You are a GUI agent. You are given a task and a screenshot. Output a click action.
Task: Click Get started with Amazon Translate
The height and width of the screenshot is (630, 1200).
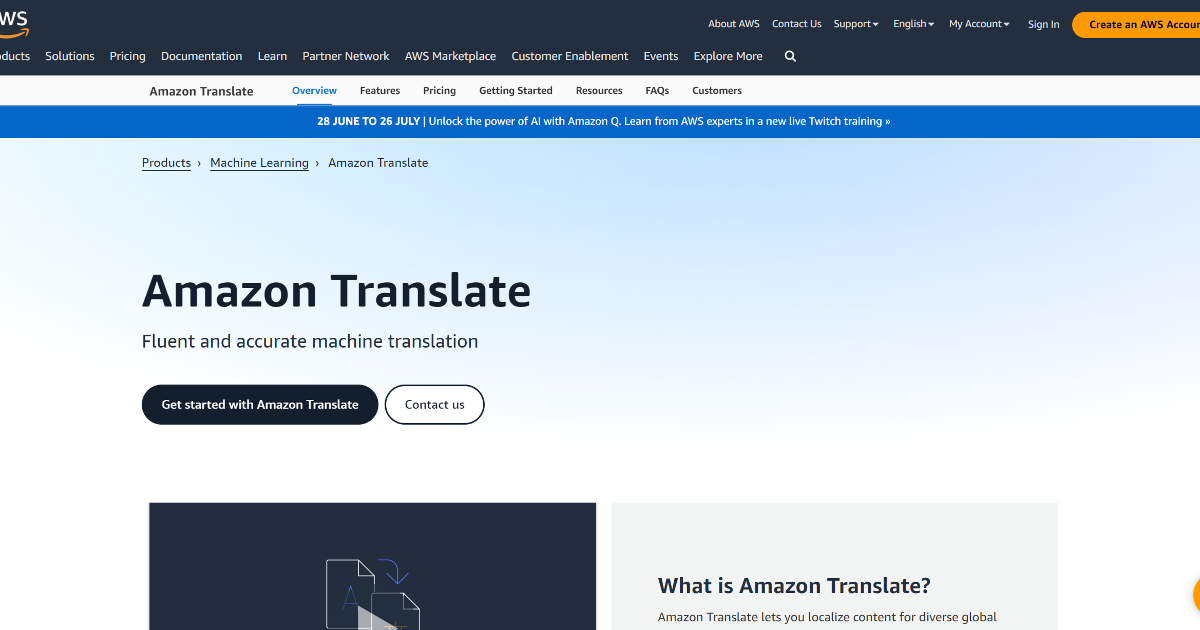259,404
